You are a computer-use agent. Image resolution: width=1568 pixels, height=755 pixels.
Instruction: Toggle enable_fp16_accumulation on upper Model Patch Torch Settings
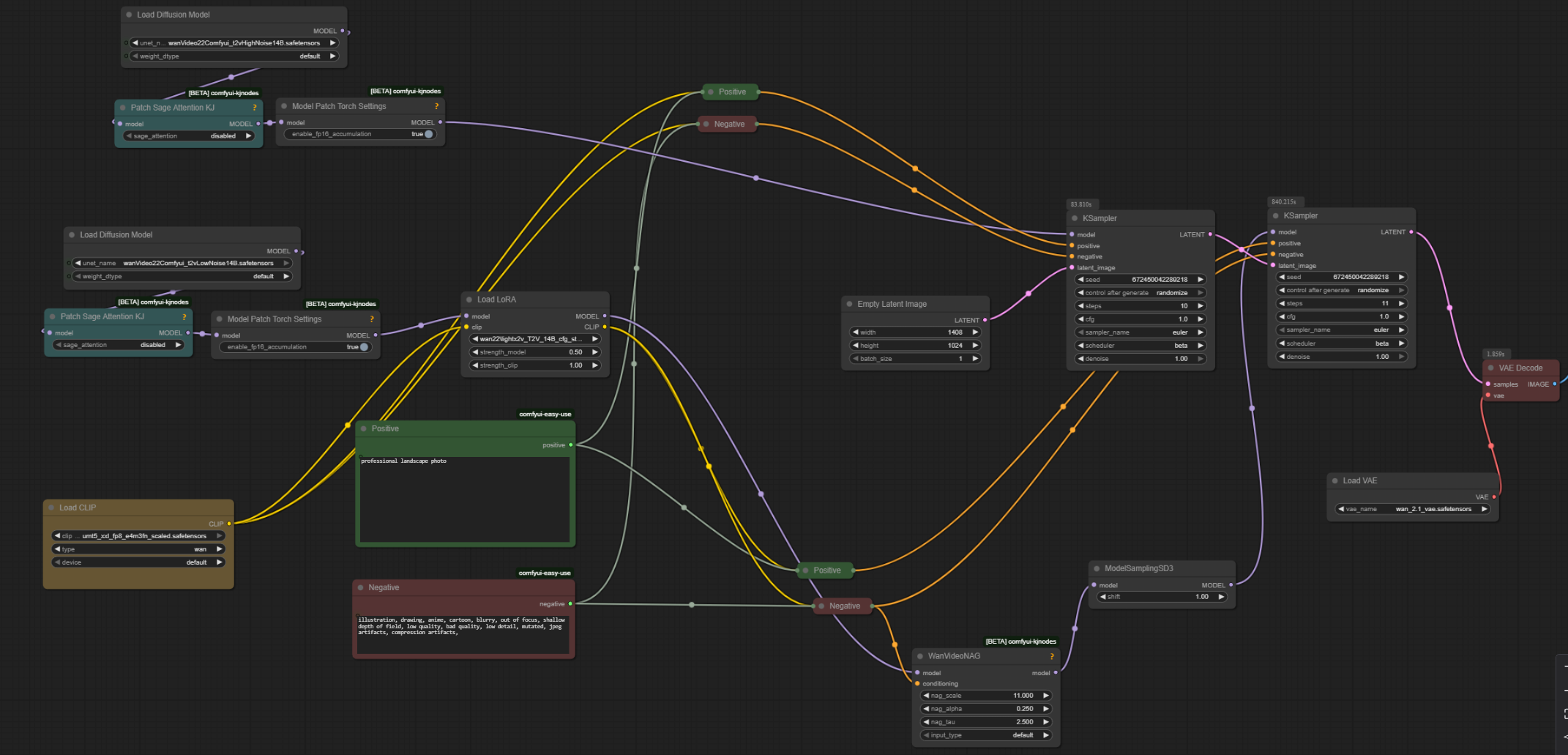point(428,134)
